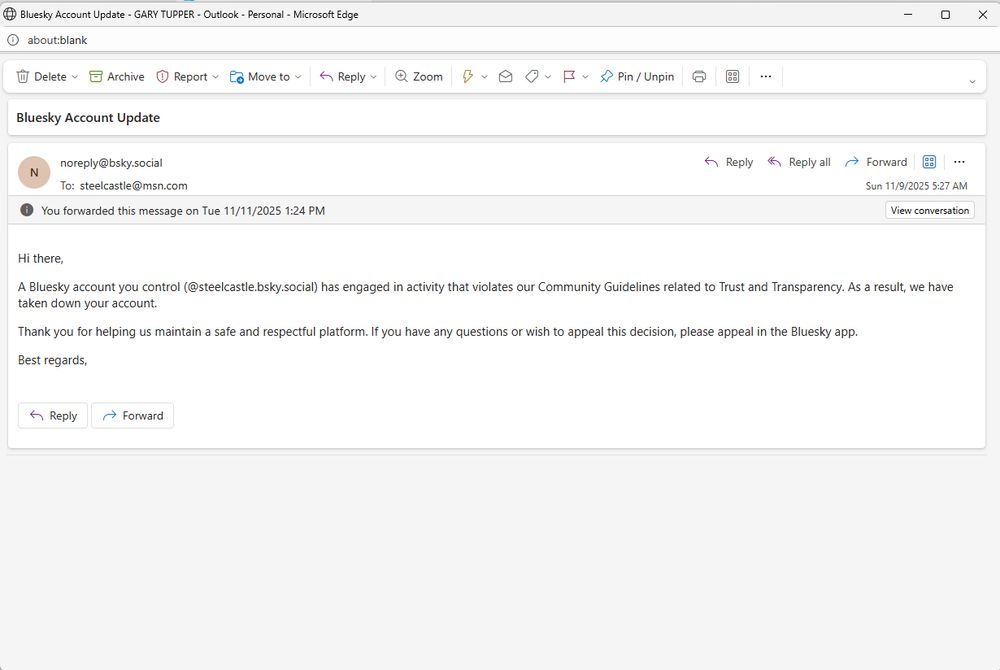Click the Bluesky Account Update subject heading
The width and height of the screenshot is (1000, 670).
88,117
